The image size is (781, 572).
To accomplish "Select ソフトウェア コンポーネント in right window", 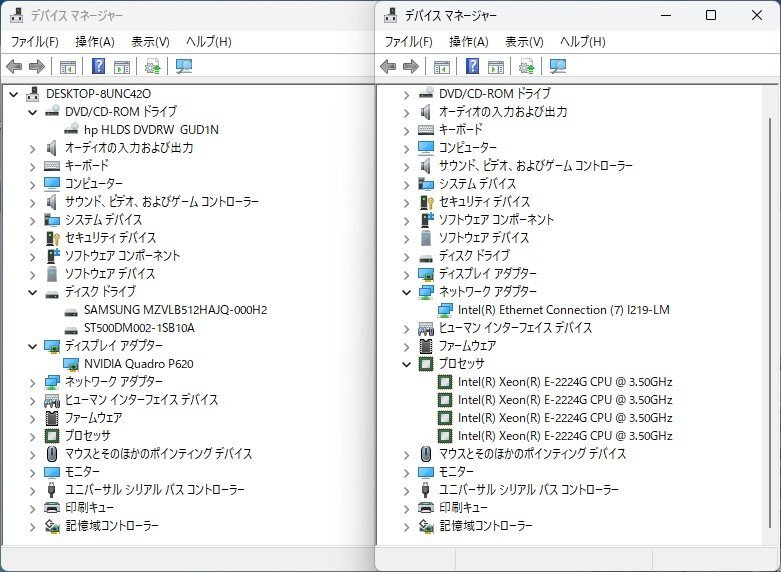I will tap(496, 220).
